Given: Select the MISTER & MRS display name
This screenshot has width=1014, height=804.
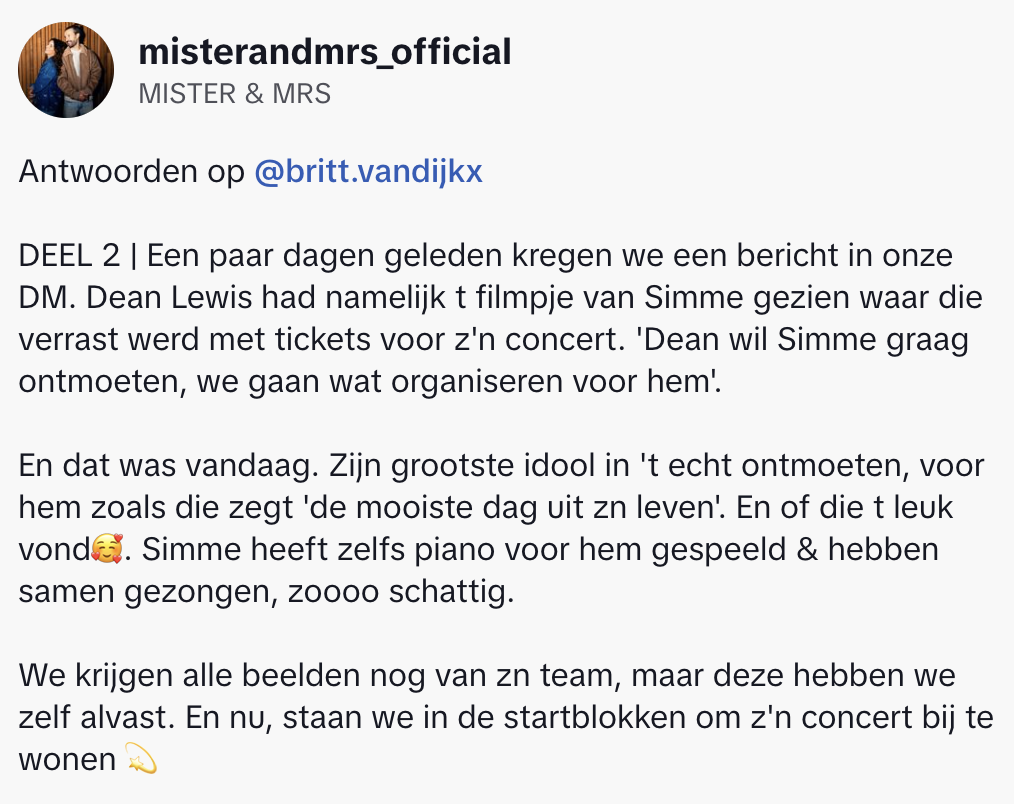Looking at the screenshot, I should 234,94.
